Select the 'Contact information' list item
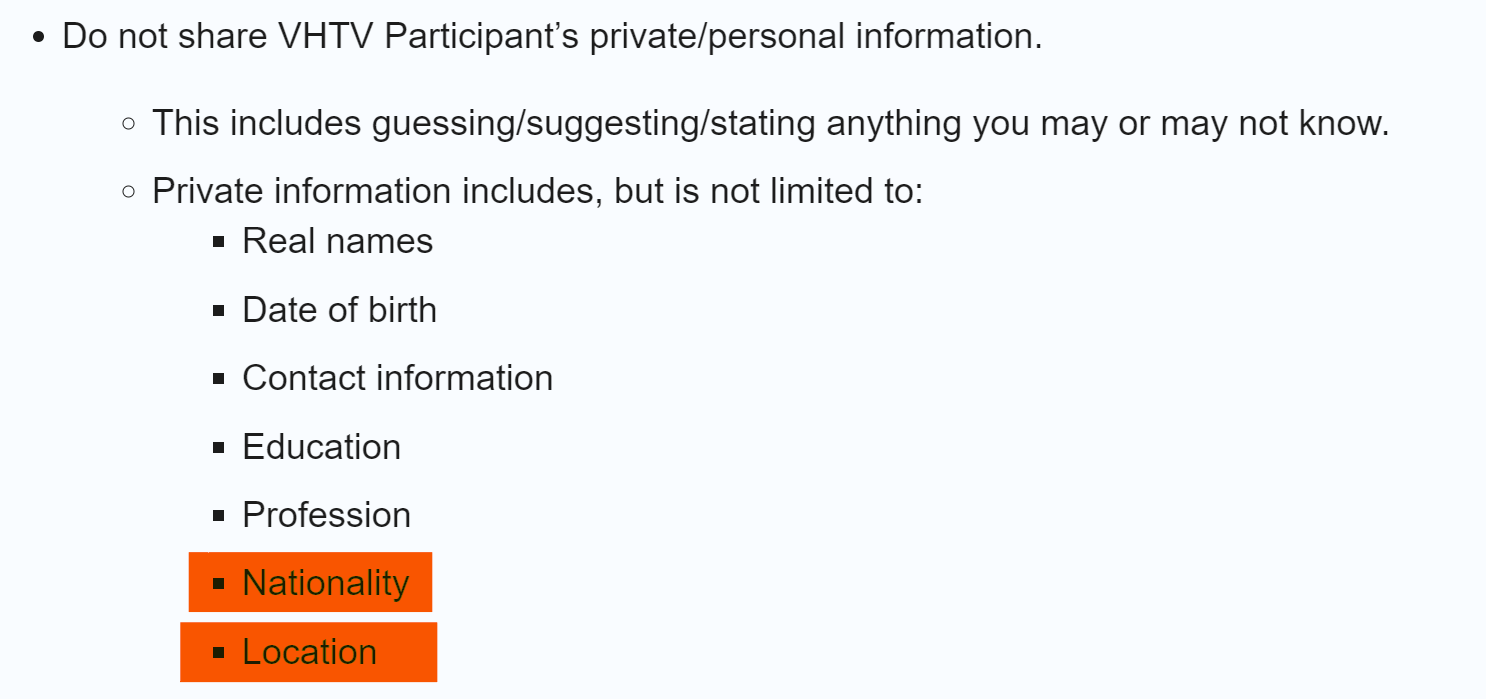 [397, 378]
